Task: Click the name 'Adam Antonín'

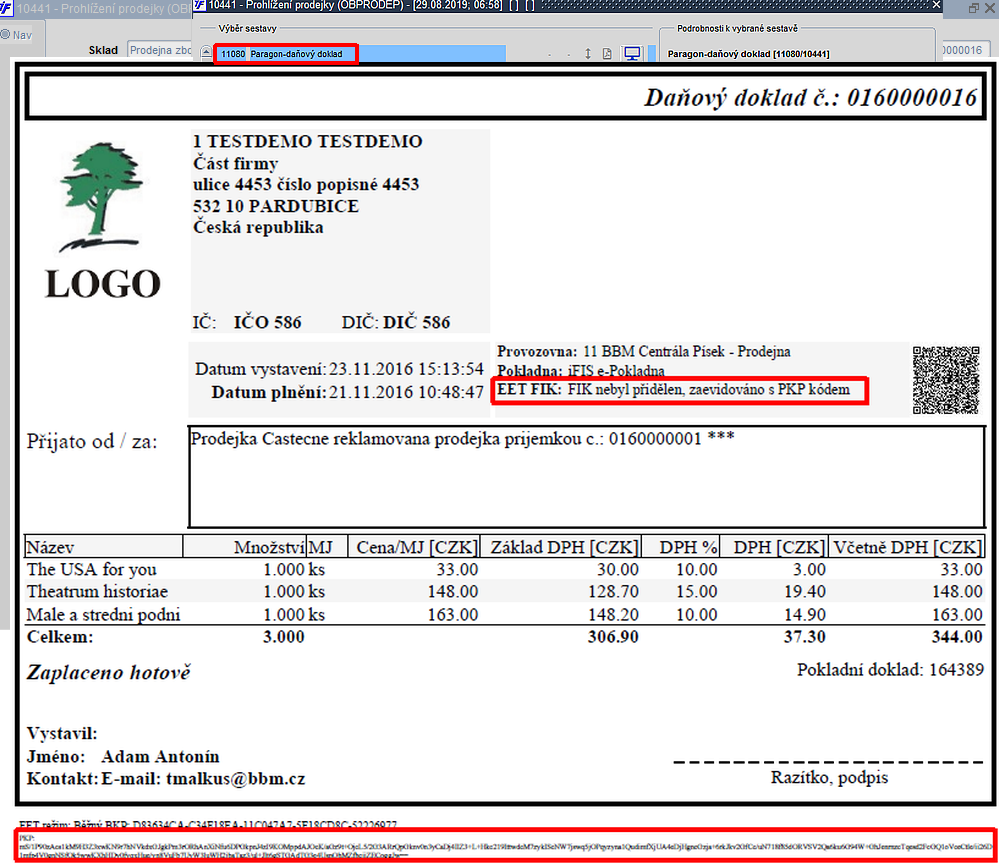Action: [x=160, y=757]
